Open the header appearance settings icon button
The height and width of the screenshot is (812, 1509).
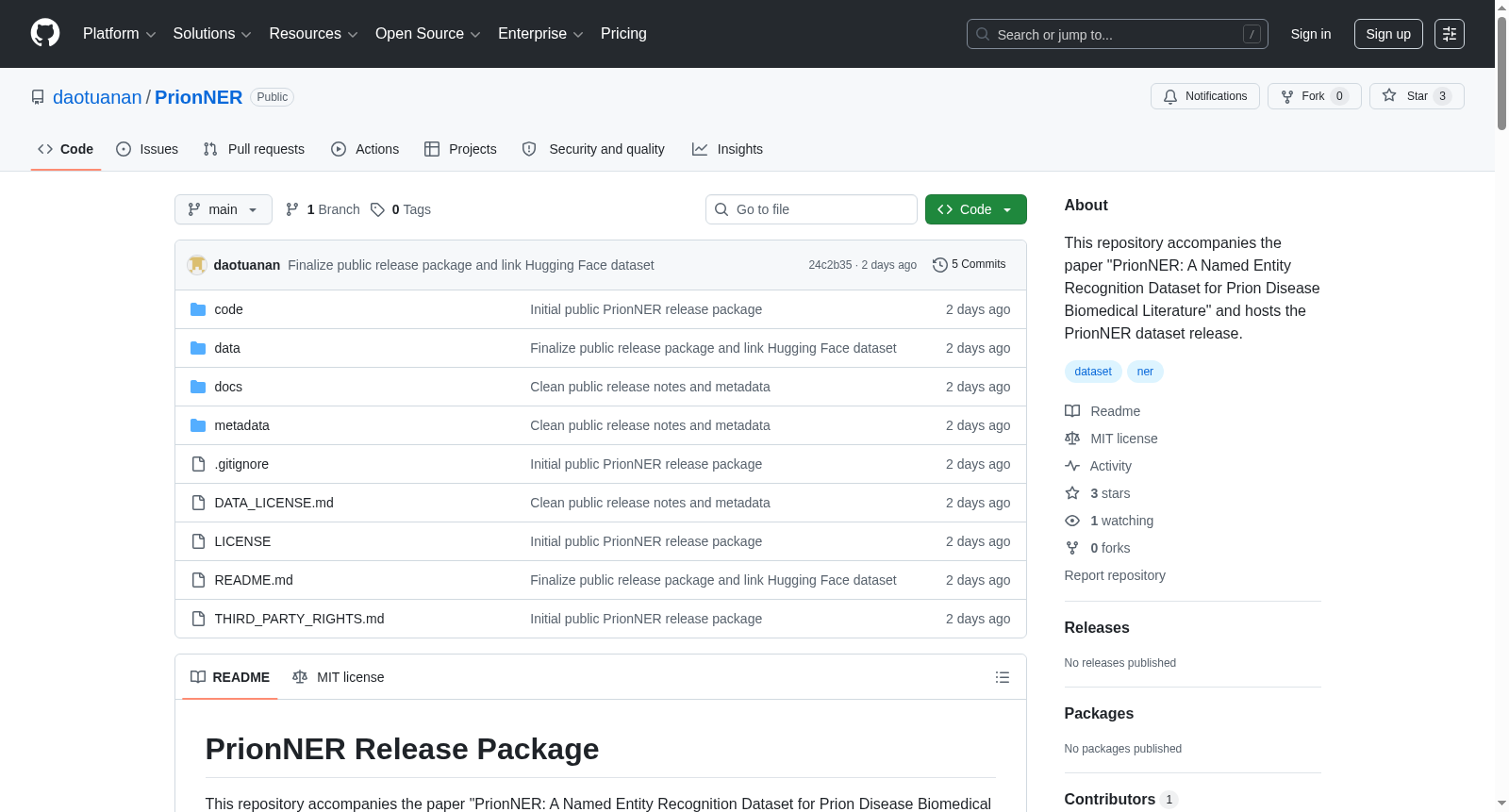pos(1450,34)
